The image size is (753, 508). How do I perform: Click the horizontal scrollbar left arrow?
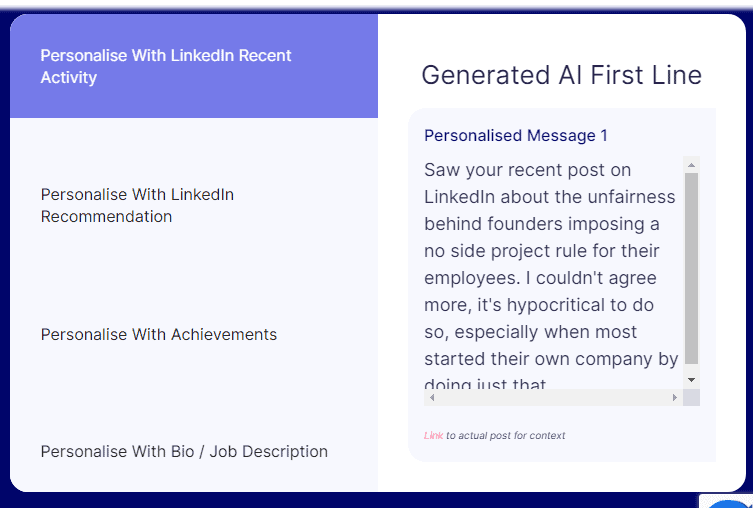[x=432, y=398]
